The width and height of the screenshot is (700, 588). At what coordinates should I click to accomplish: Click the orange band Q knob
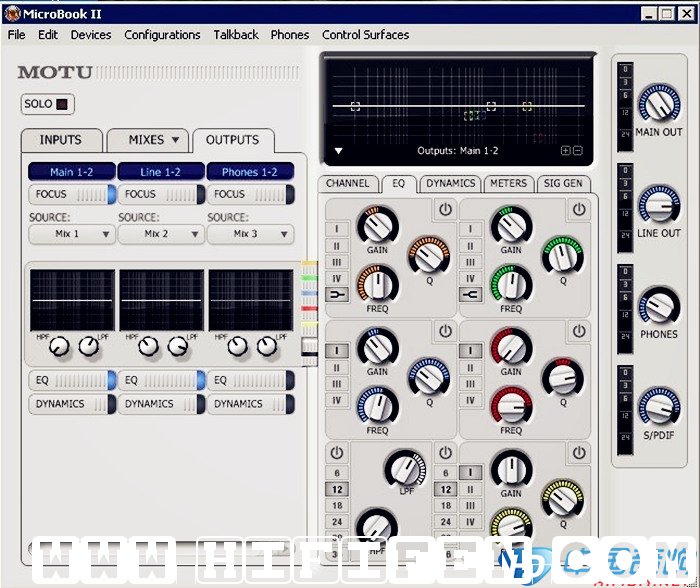429,256
